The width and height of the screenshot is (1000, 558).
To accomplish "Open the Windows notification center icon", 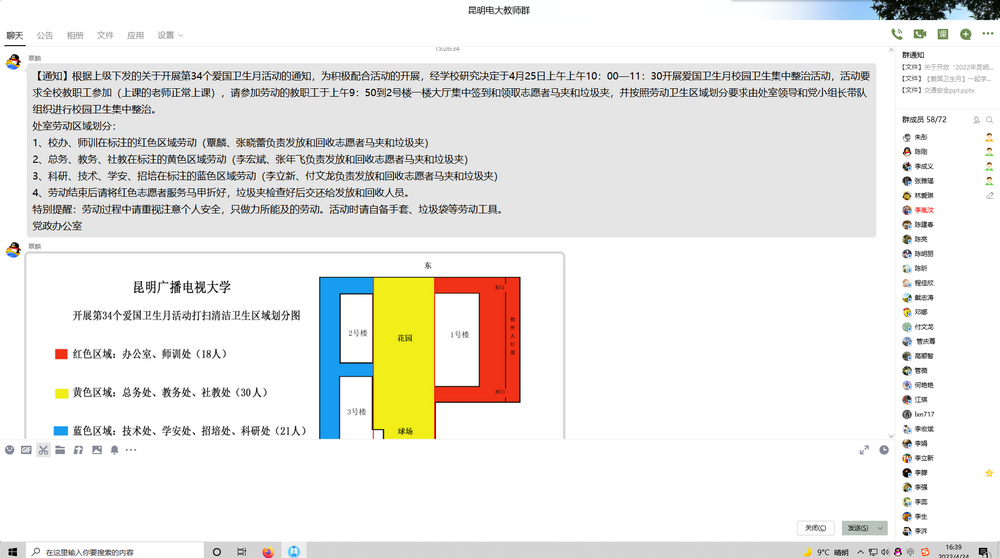I will pyautogui.click(x=984, y=552).
